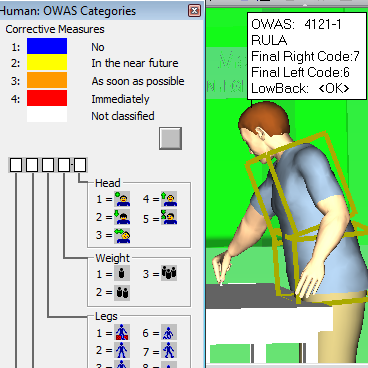Click the 'Final Left Code:6' text
Screen dimensions: 368x368
pyautogui.click(x=300, y=72)
